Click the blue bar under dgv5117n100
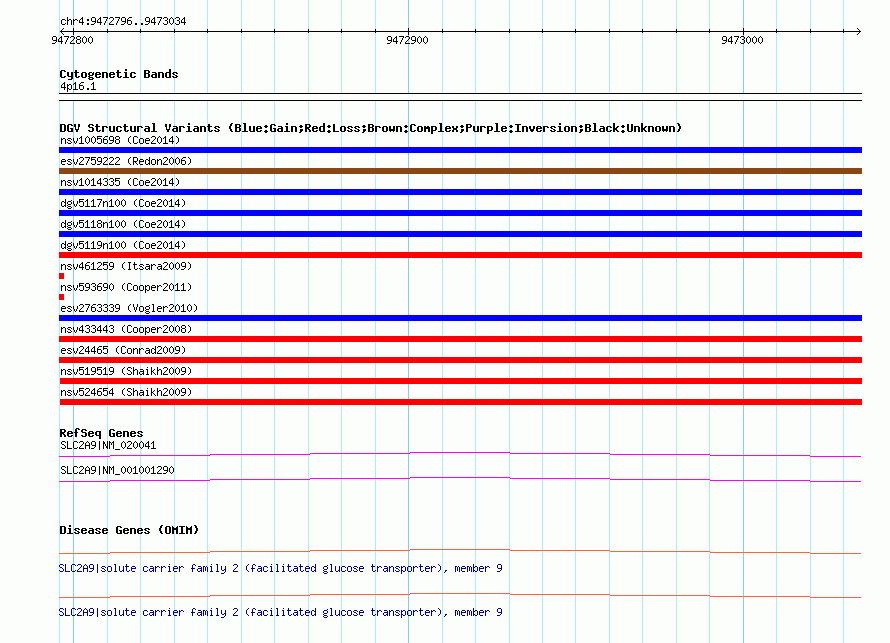The width and height of the screenshot is (890, 643). click(460, 213)
